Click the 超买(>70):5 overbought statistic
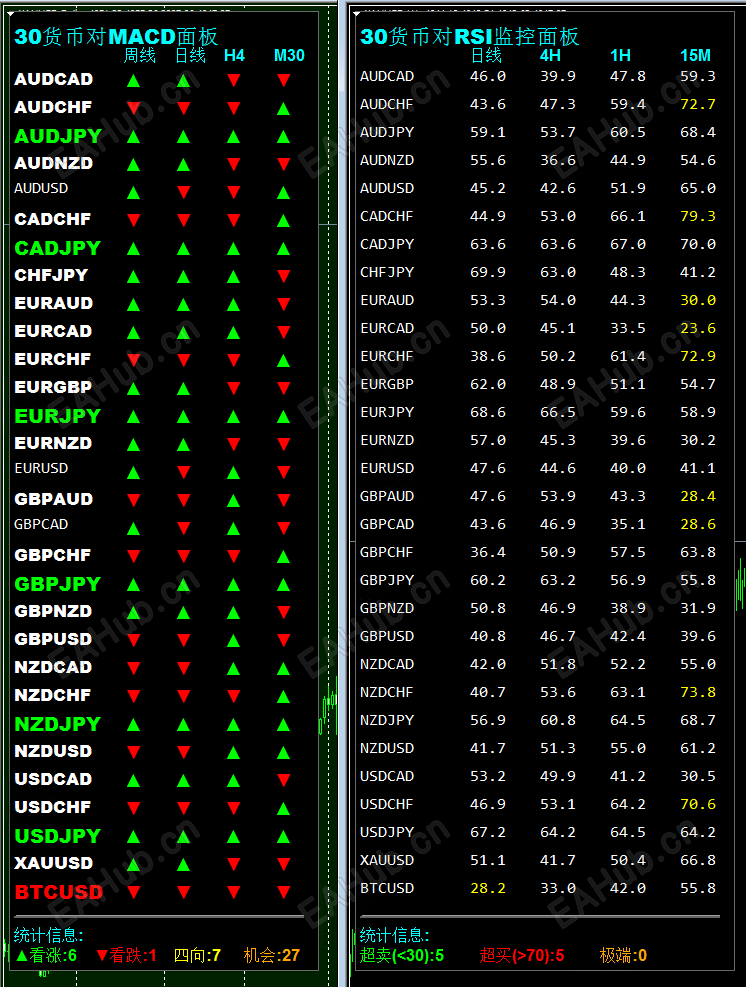The height and width of the screenshot is (987, 746). tap(522, 956)
